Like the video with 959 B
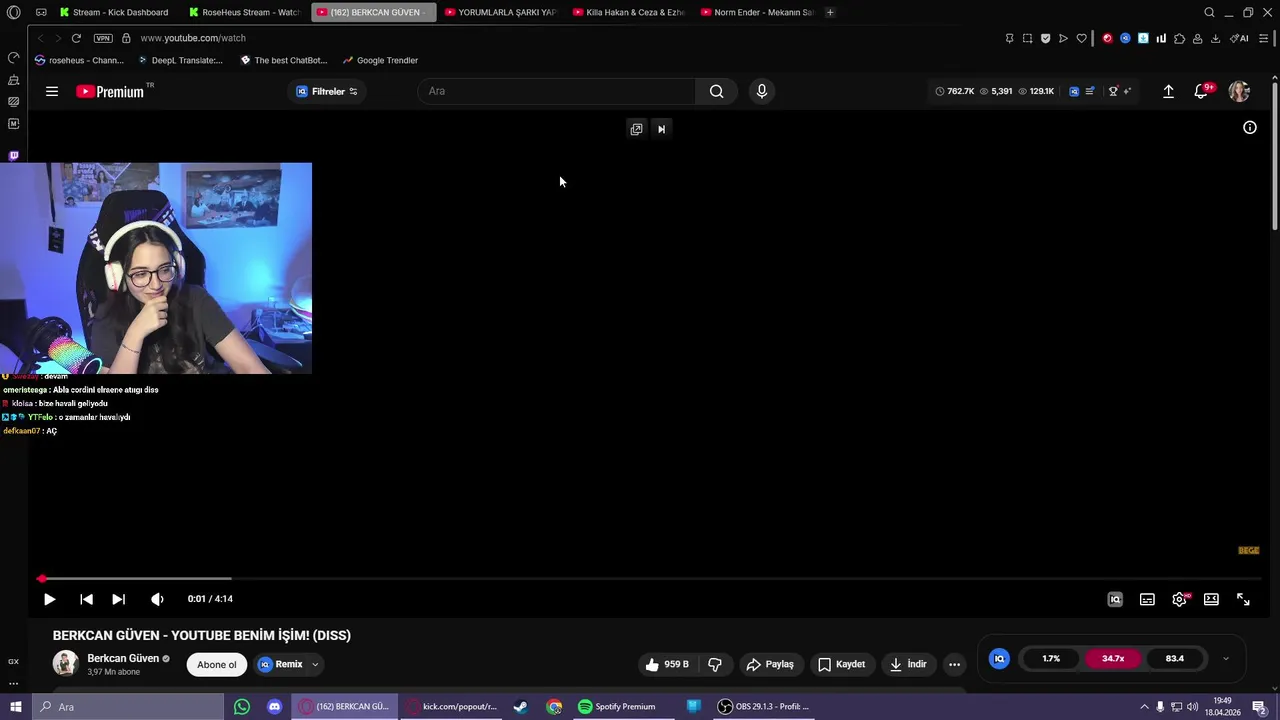This screenshot has height=720, width=1280. coord(666,664)
